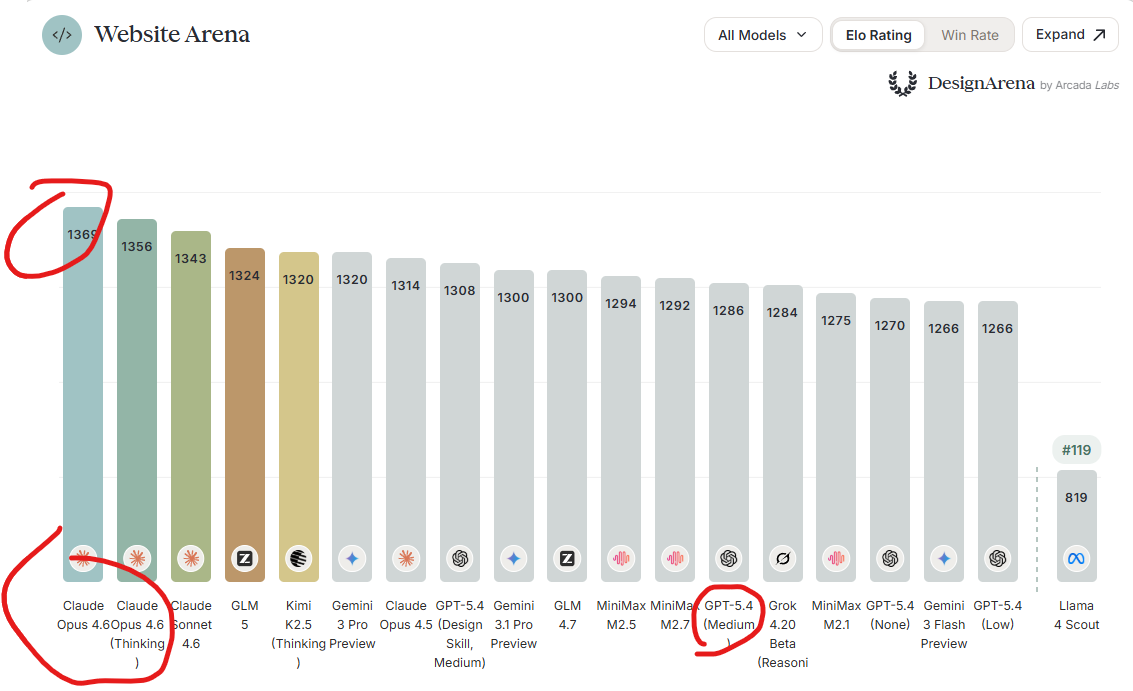
Task: Select the Llama 4 Scout bar at 819
Action: point(1076,520)
